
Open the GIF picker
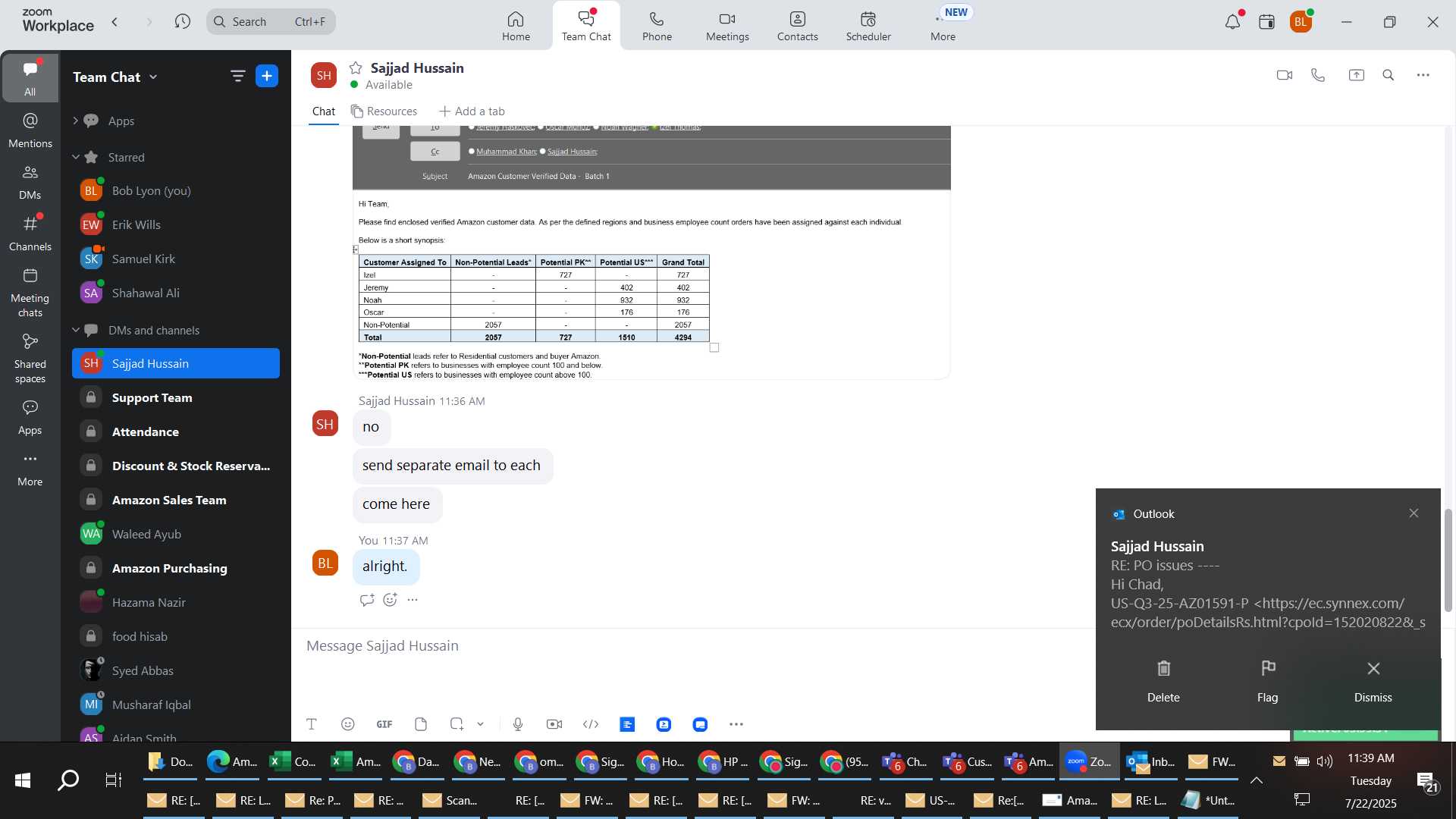click(384, 724)
